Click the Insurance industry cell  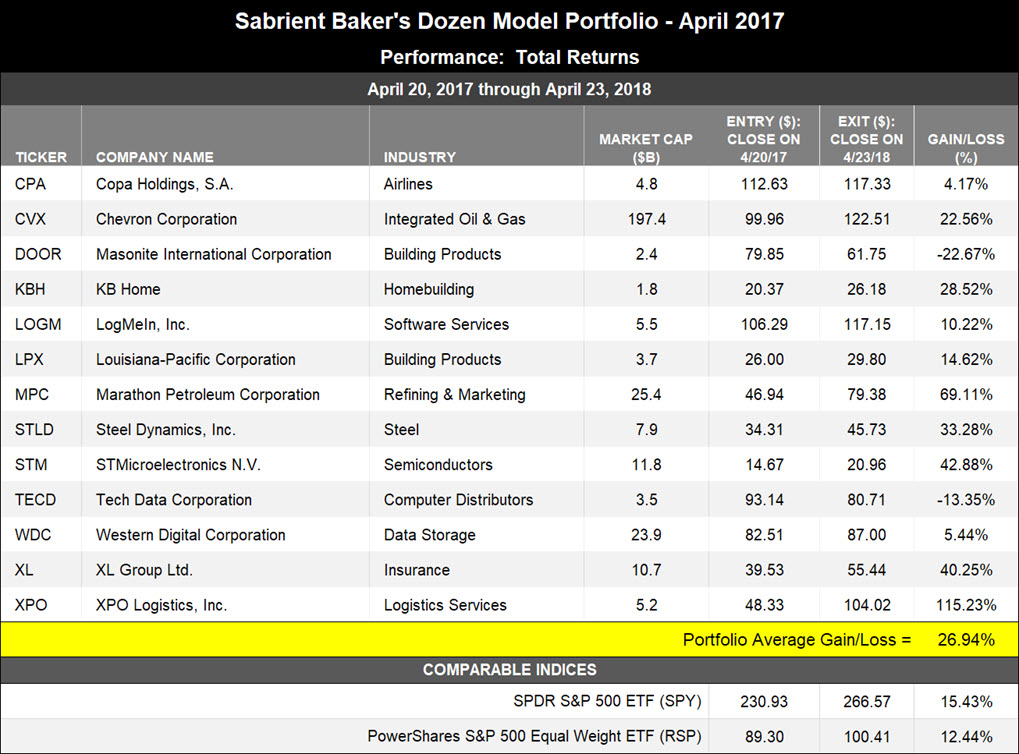click(x=417, y=570)
